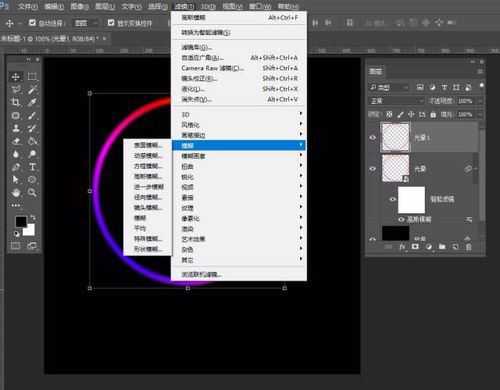Select the Brush tool
The width and height of the screenshot is (500, 390).
32,115
